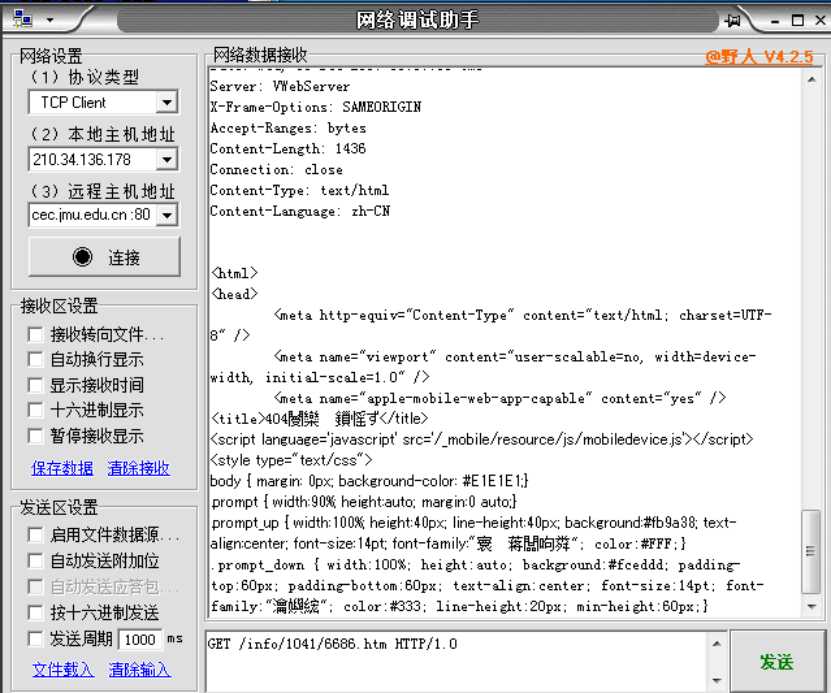Click the 清除输入 link
The width and height of the screenshot is (831, 693).
click(x=139, y=670)
